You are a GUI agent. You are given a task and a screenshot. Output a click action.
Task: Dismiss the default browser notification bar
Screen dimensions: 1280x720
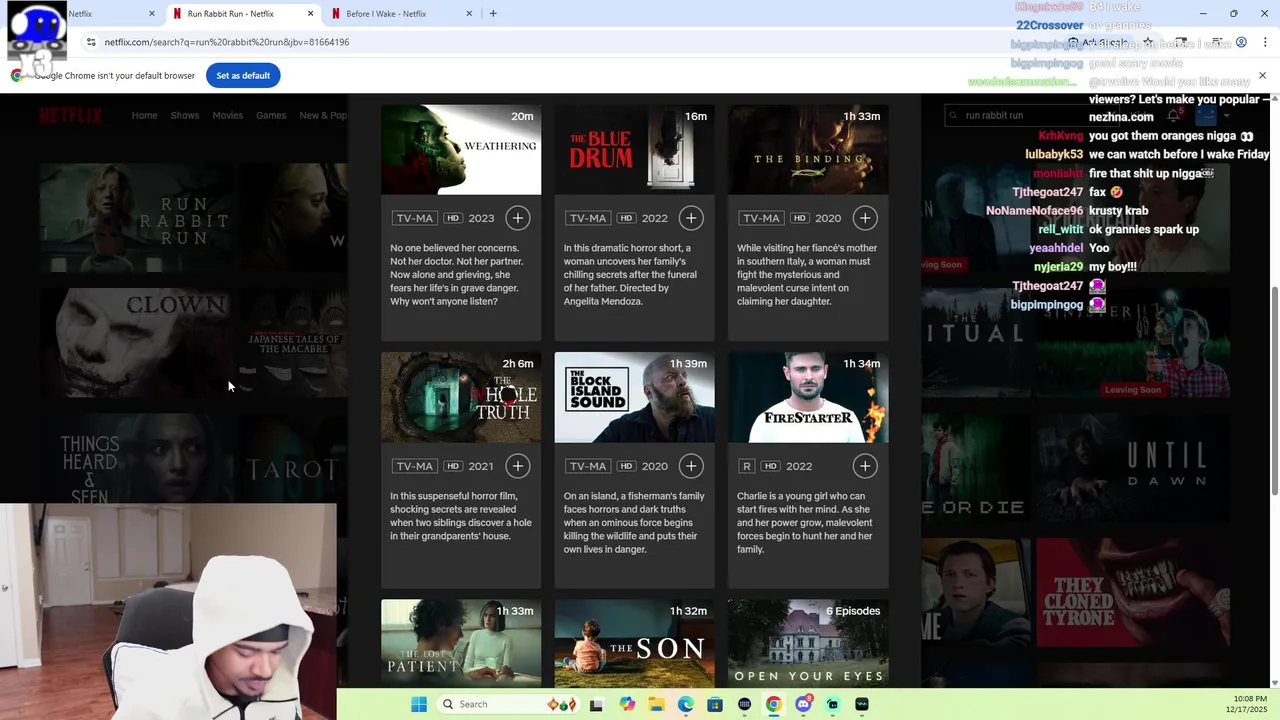1262,75
